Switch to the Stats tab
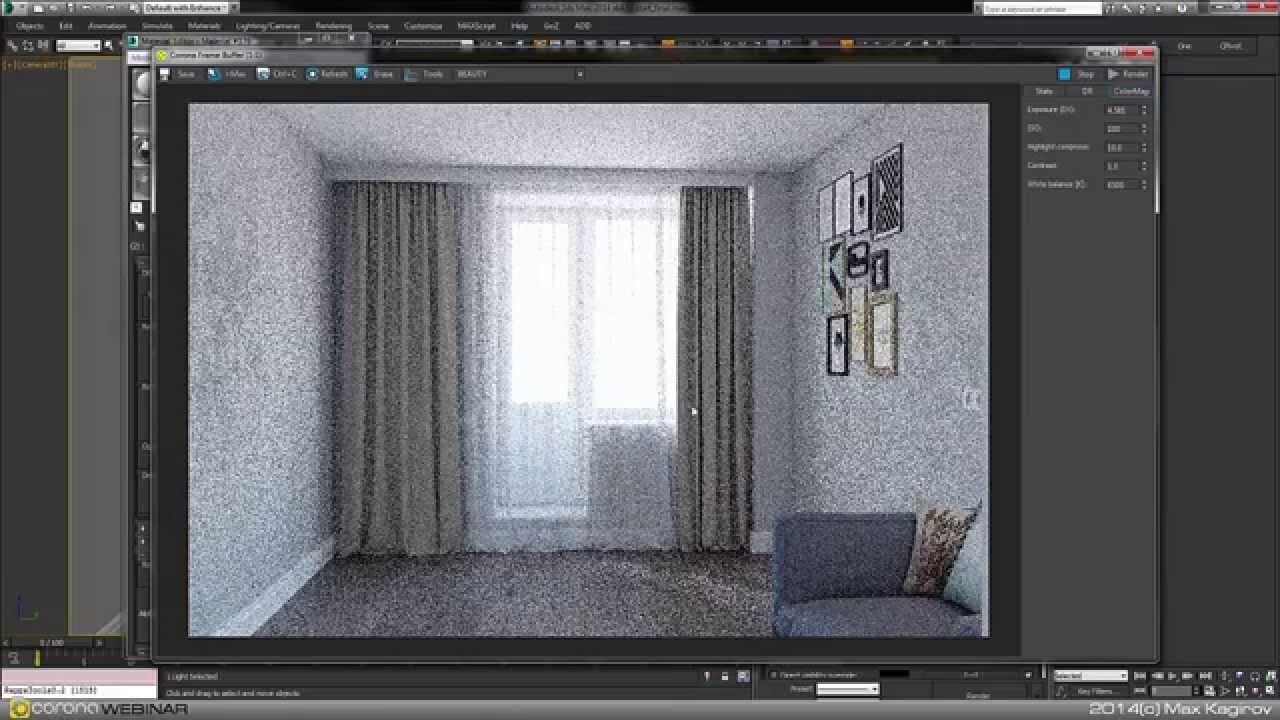This screenshot has height=720, width=1280. pos(1044,91)
